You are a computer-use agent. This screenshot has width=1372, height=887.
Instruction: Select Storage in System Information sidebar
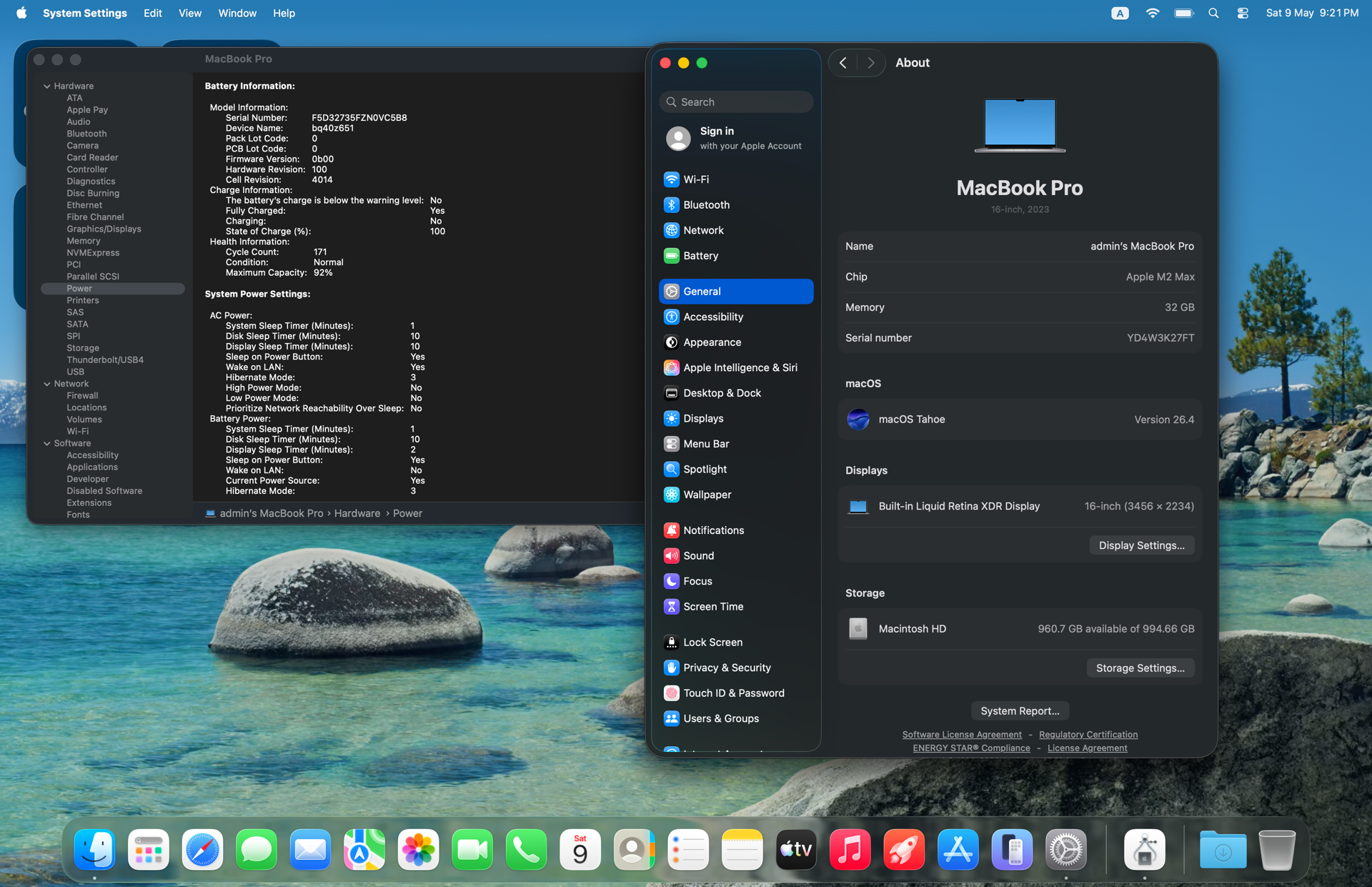click(x=83, y=348)
